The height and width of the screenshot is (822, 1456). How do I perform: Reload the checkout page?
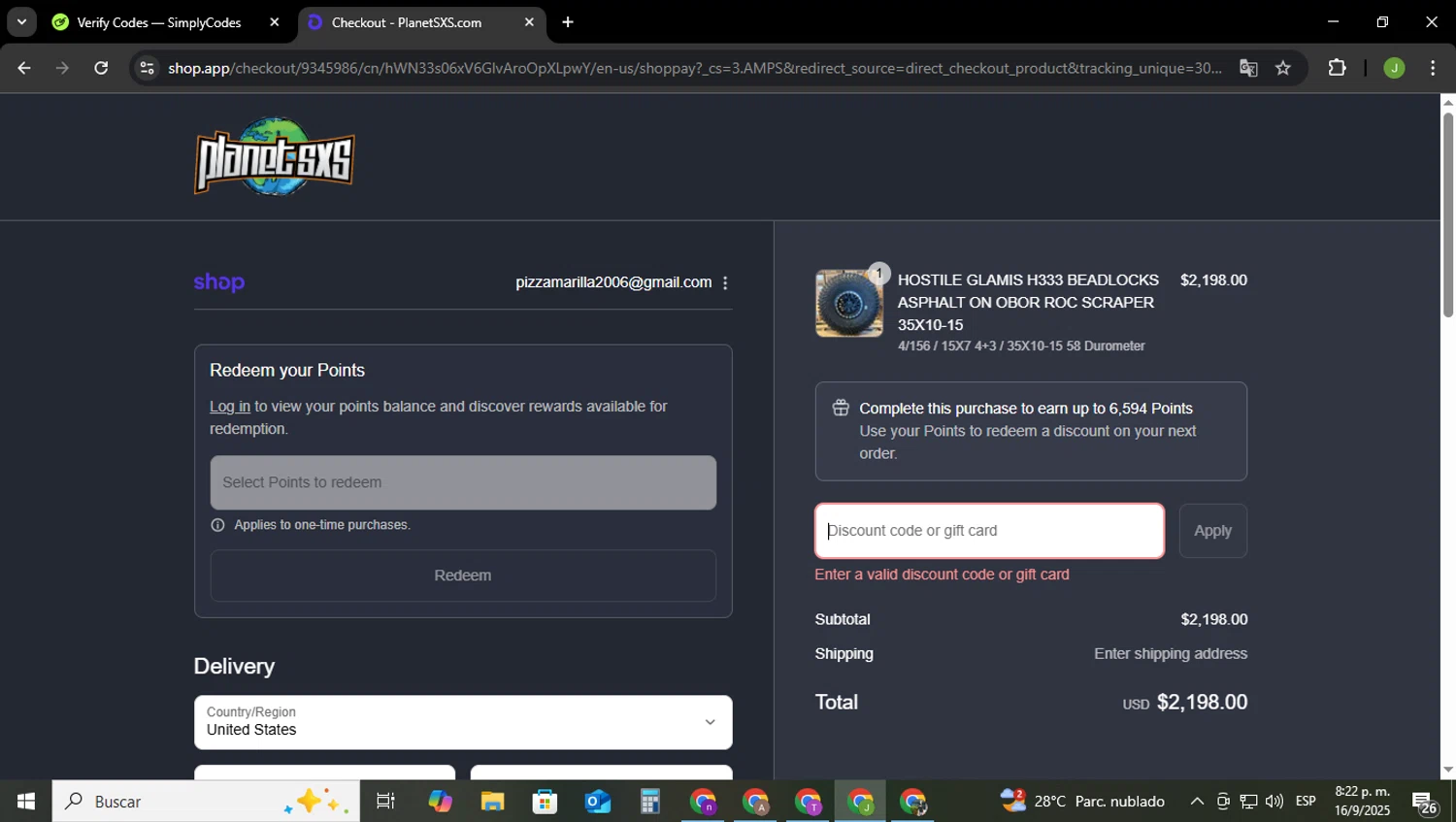pos(101,68)
